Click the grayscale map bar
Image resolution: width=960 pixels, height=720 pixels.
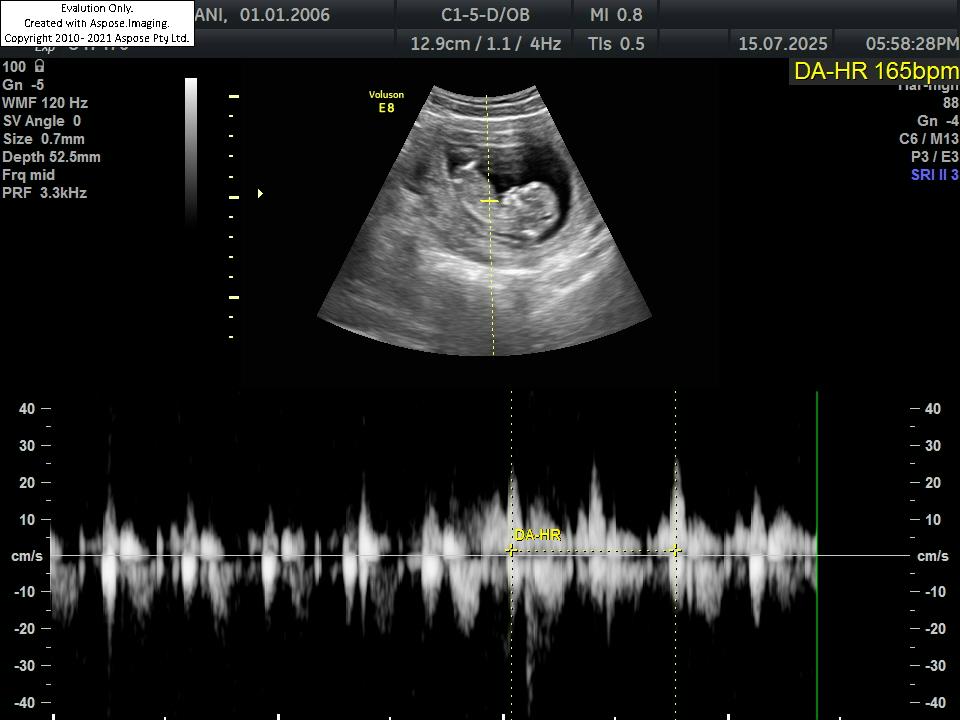[x=190, y=148]
